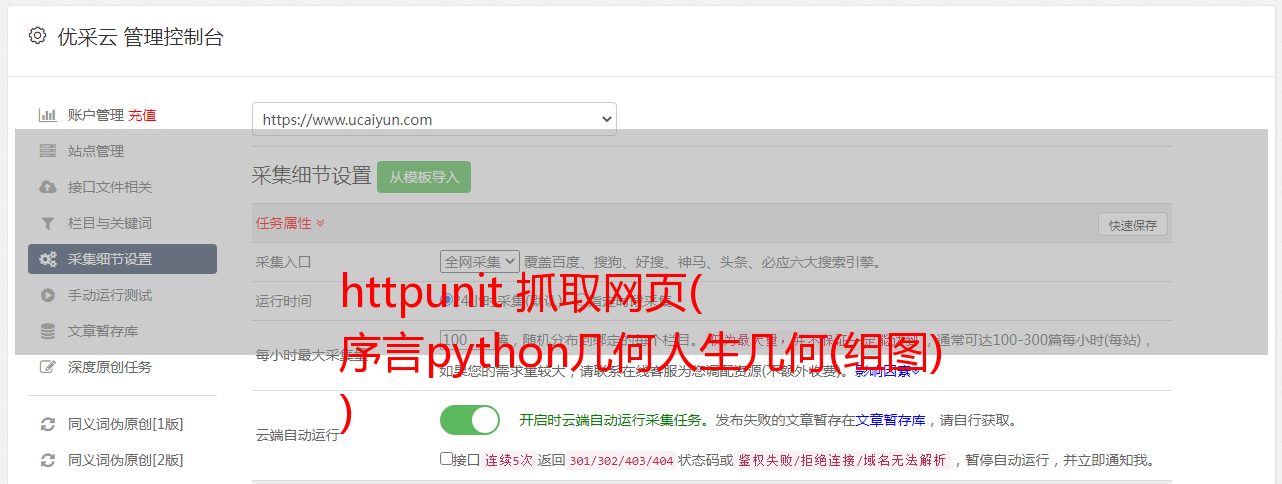Click the gears icon for 采集细节设置
The image size is (1282, 484).
[x=47, y=259]
